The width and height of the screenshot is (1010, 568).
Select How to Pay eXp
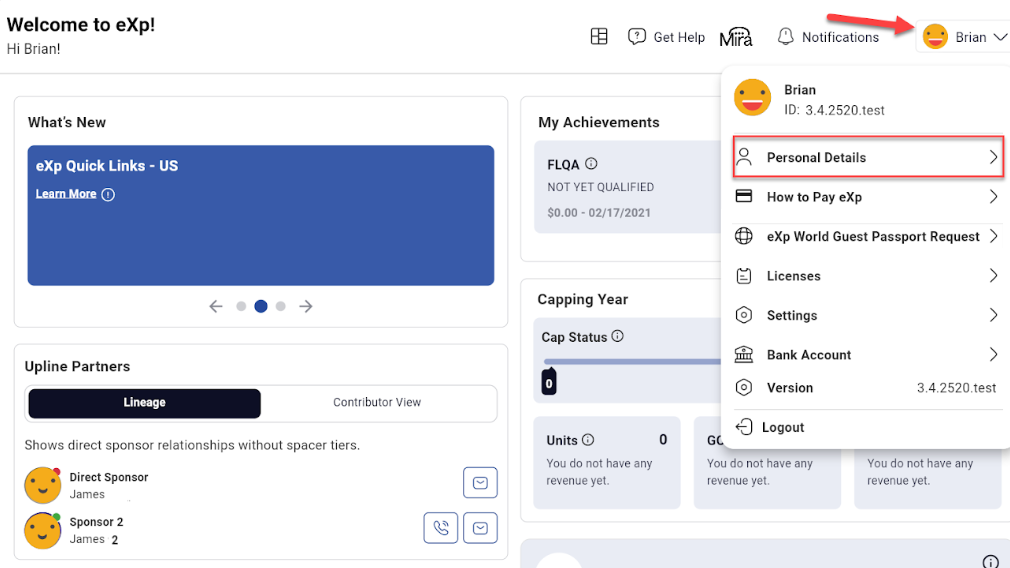click(x=867, y=197)
